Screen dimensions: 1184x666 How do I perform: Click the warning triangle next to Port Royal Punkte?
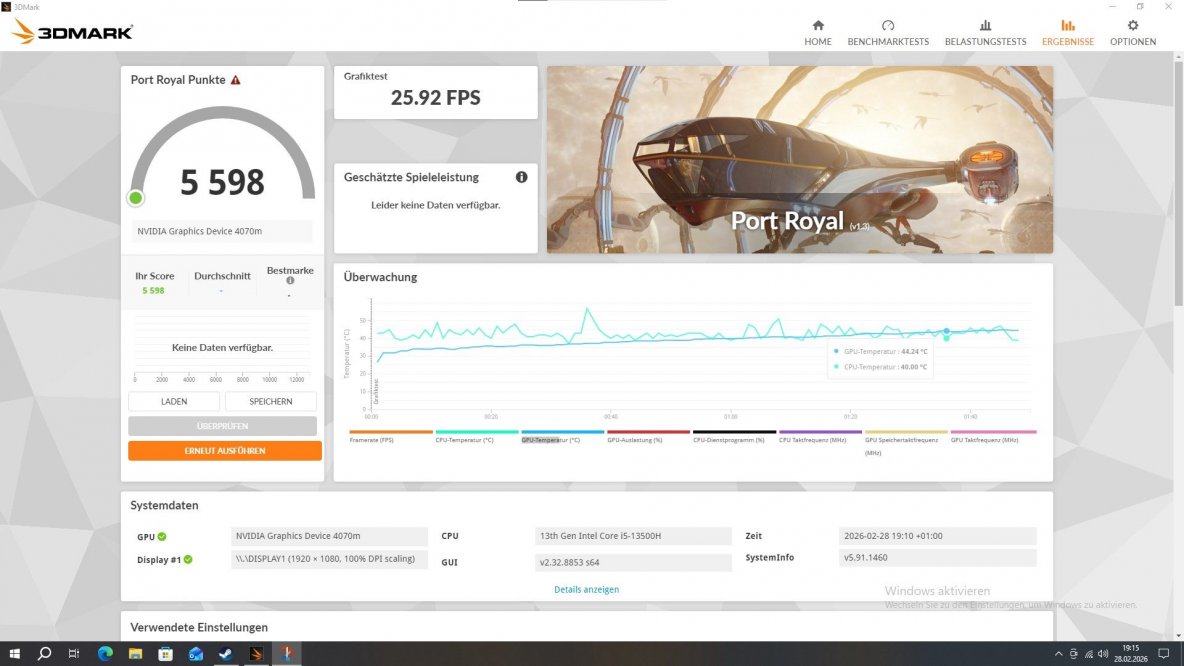[236, 80]
